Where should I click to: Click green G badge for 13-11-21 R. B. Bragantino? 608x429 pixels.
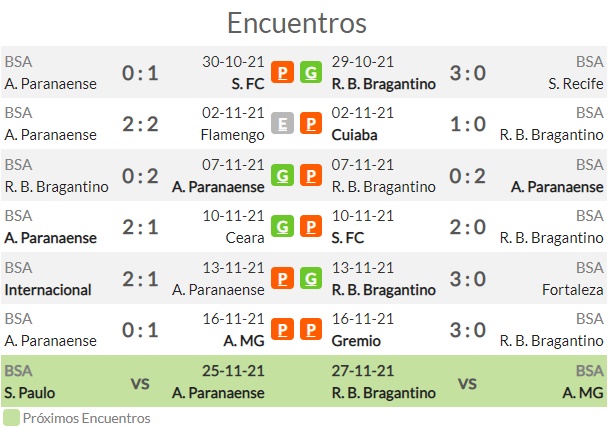[x=311, y=278]
